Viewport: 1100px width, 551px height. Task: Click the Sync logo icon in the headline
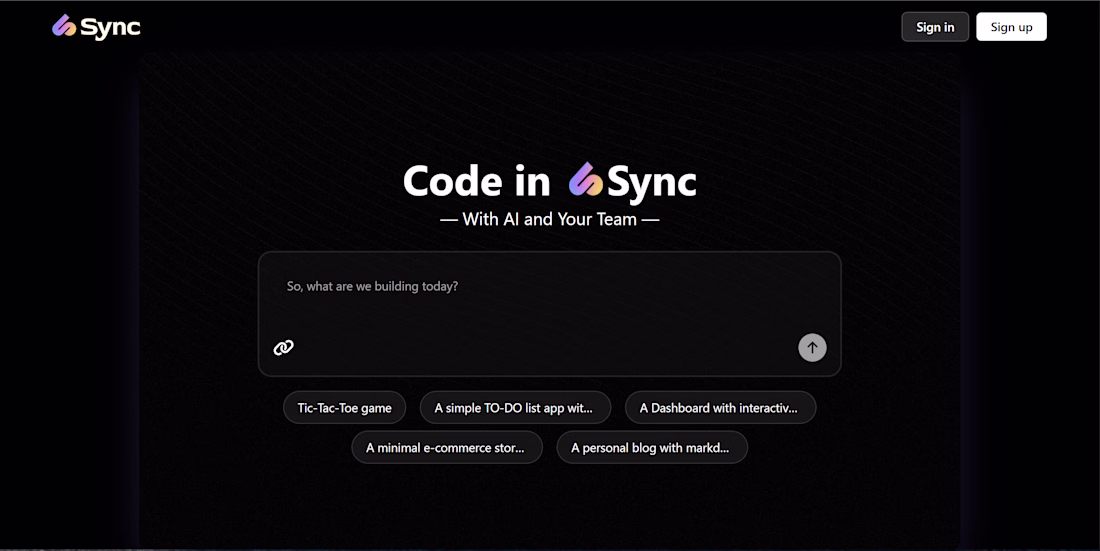586,180
